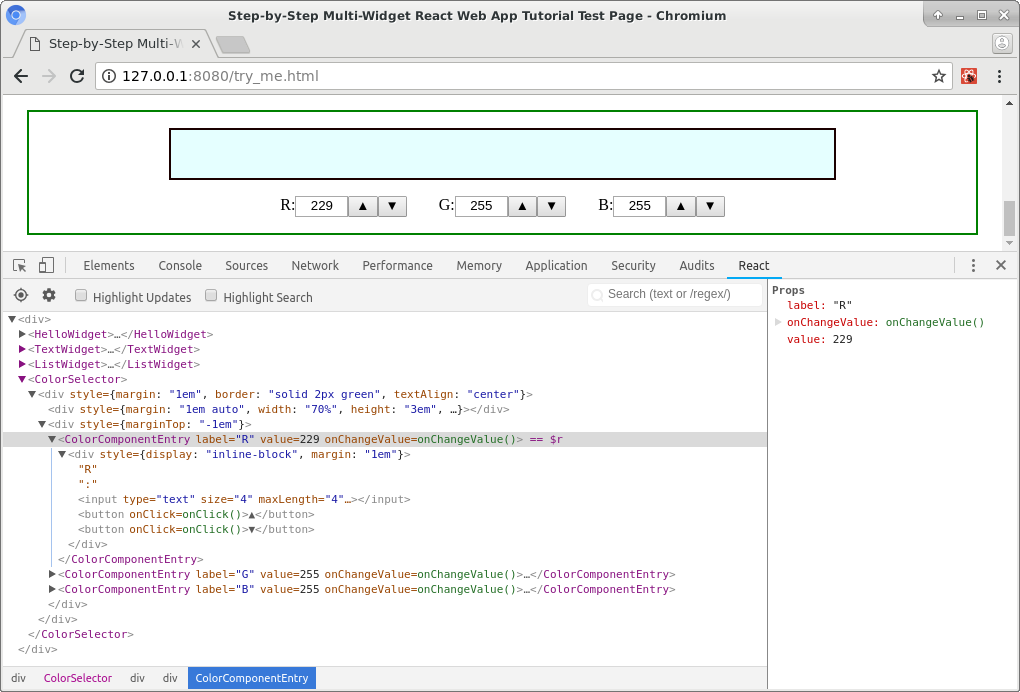Enable Highlight Updates

(x=81, y=295)
